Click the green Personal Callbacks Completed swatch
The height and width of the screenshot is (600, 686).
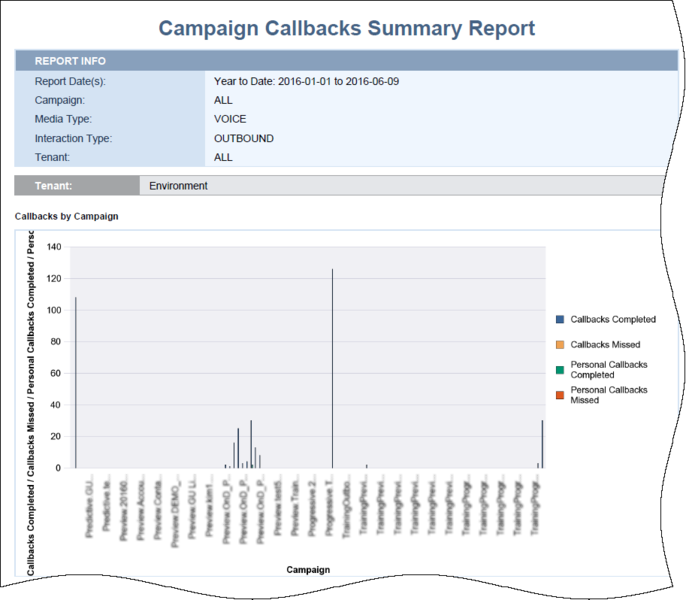click(560, 370)
